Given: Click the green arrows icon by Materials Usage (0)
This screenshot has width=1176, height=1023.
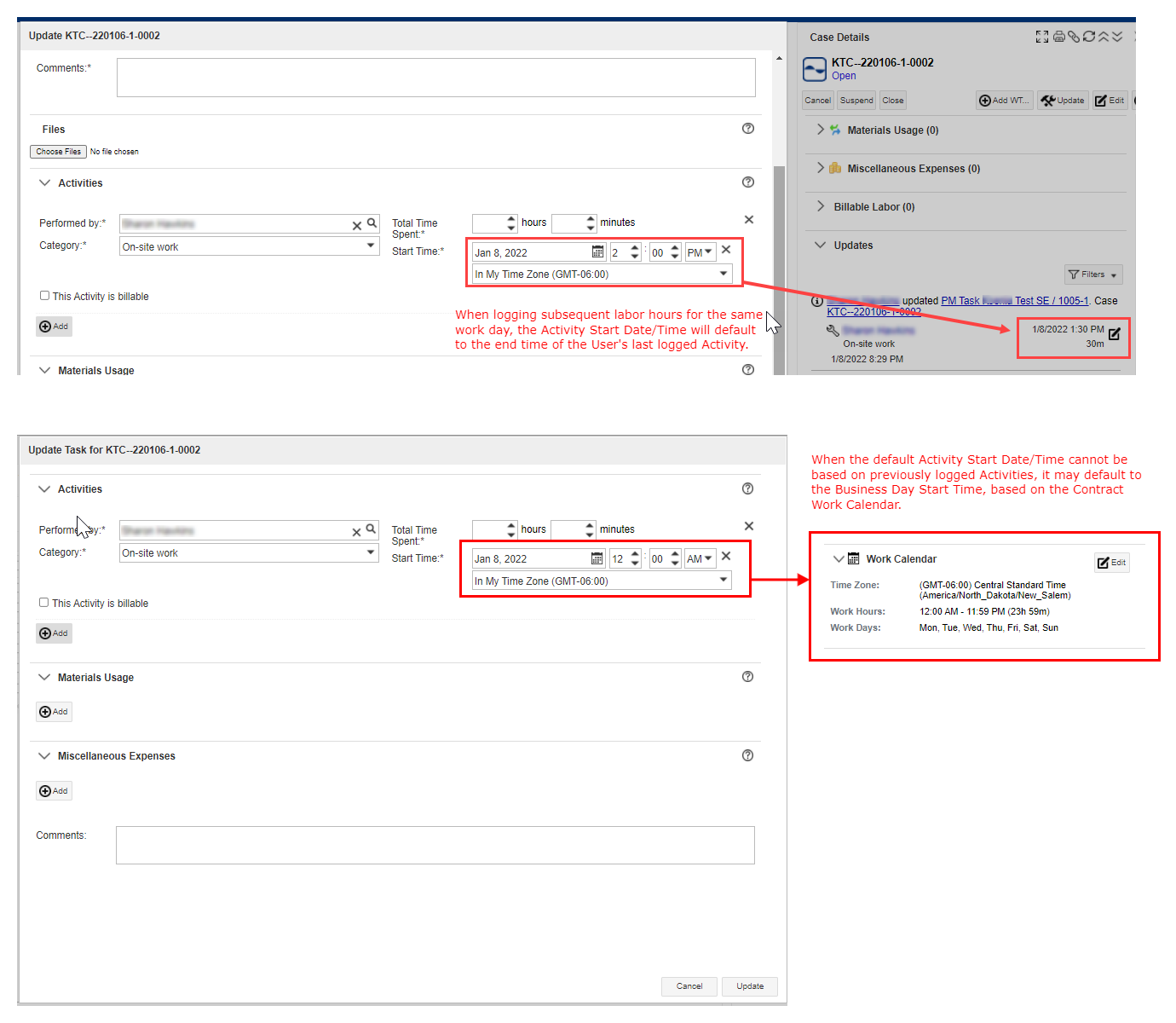Looking at the screenshot, I should pyautogui.click(x=835, y=130).
